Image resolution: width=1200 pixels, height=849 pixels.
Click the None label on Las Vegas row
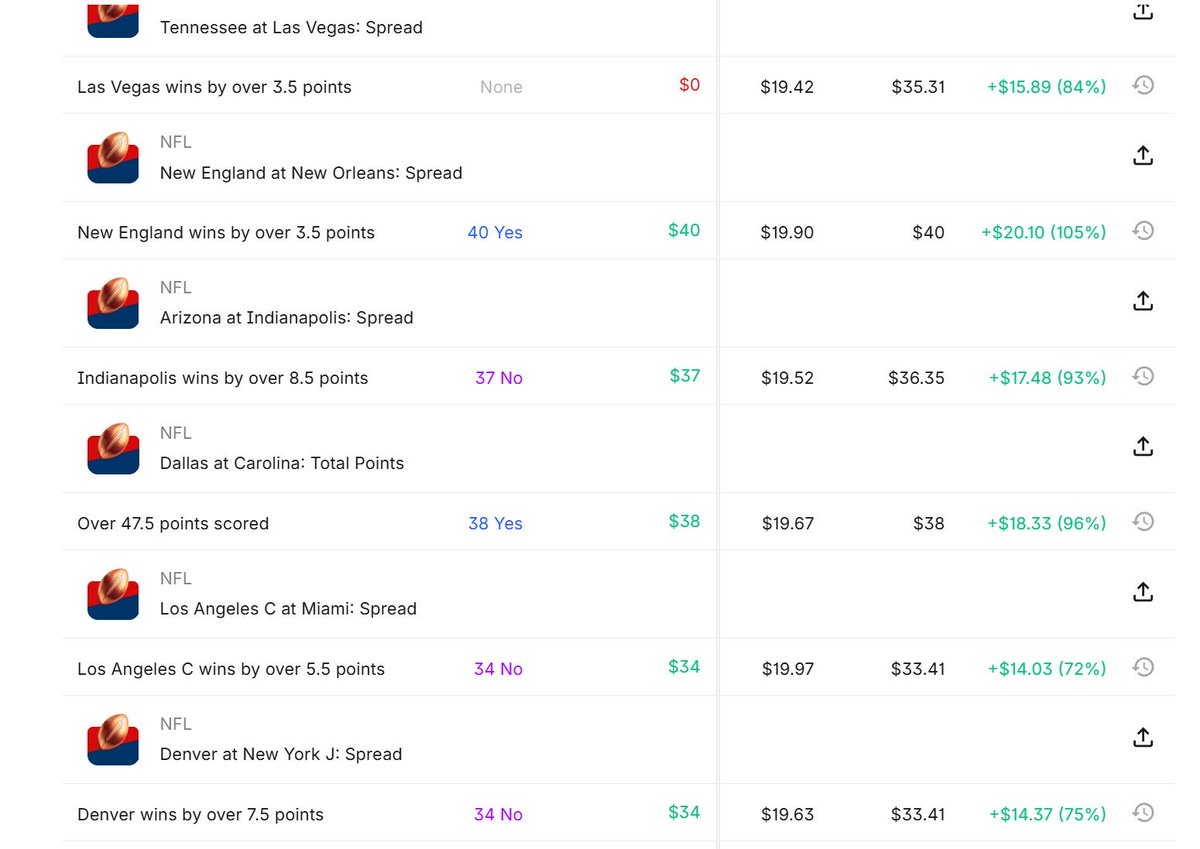(501, 87)
